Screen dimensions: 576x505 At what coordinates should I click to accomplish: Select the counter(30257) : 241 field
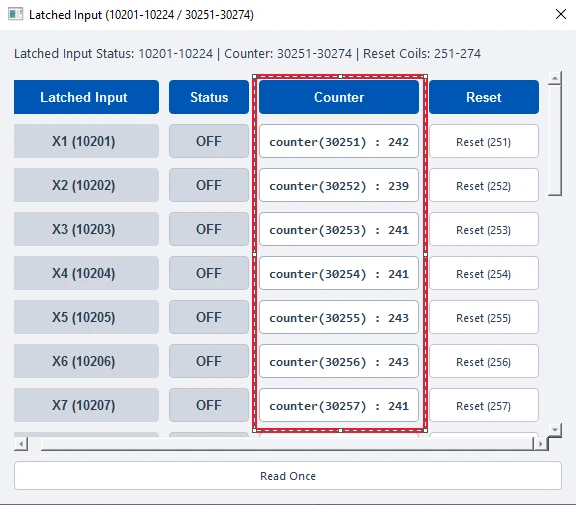tap(339, 406)
